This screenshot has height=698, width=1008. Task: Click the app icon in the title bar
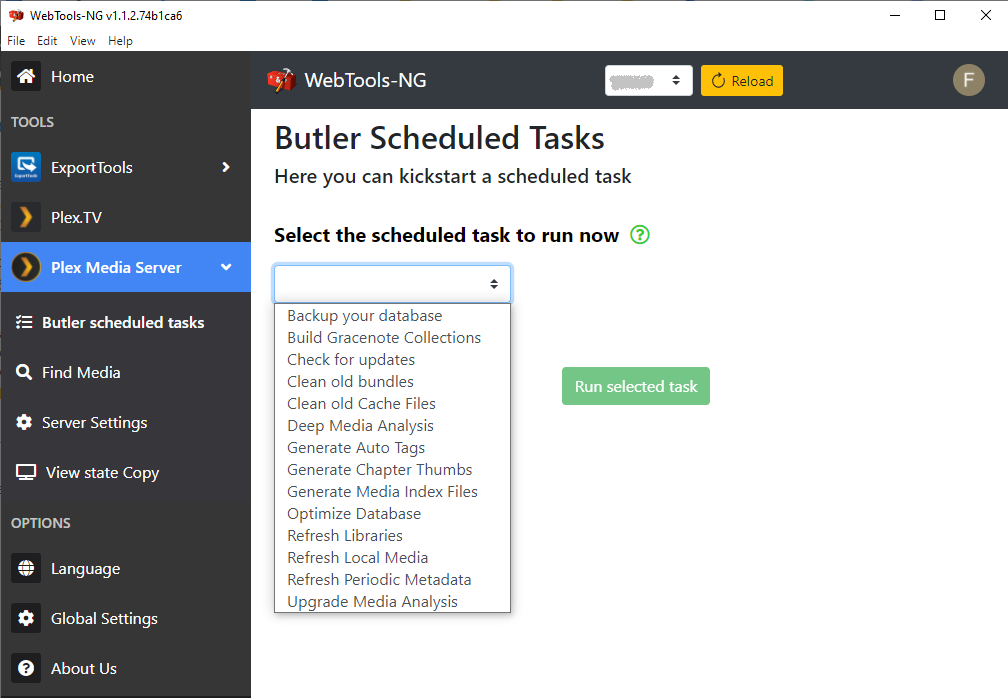[x=15, y=15]
